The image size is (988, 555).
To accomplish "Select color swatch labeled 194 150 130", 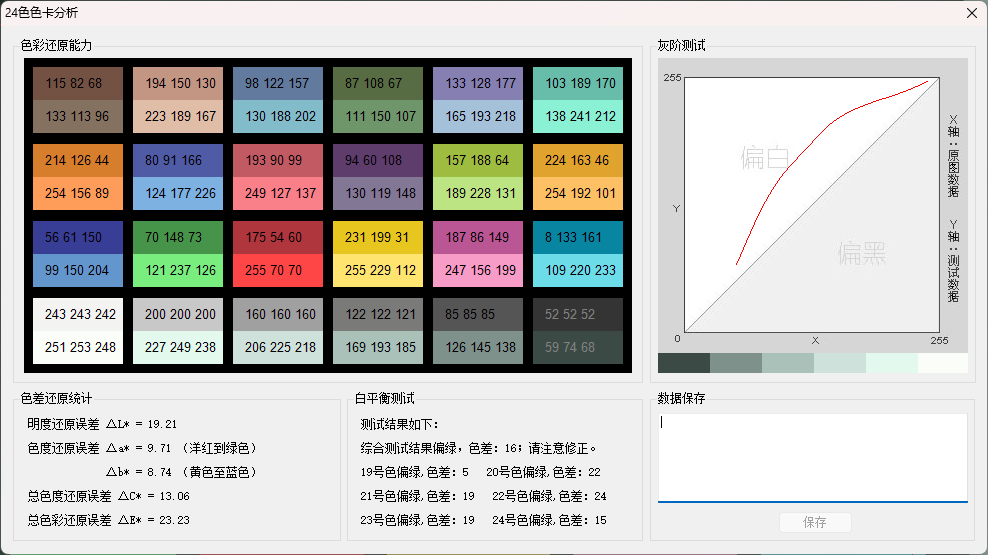I will (178, 83).
